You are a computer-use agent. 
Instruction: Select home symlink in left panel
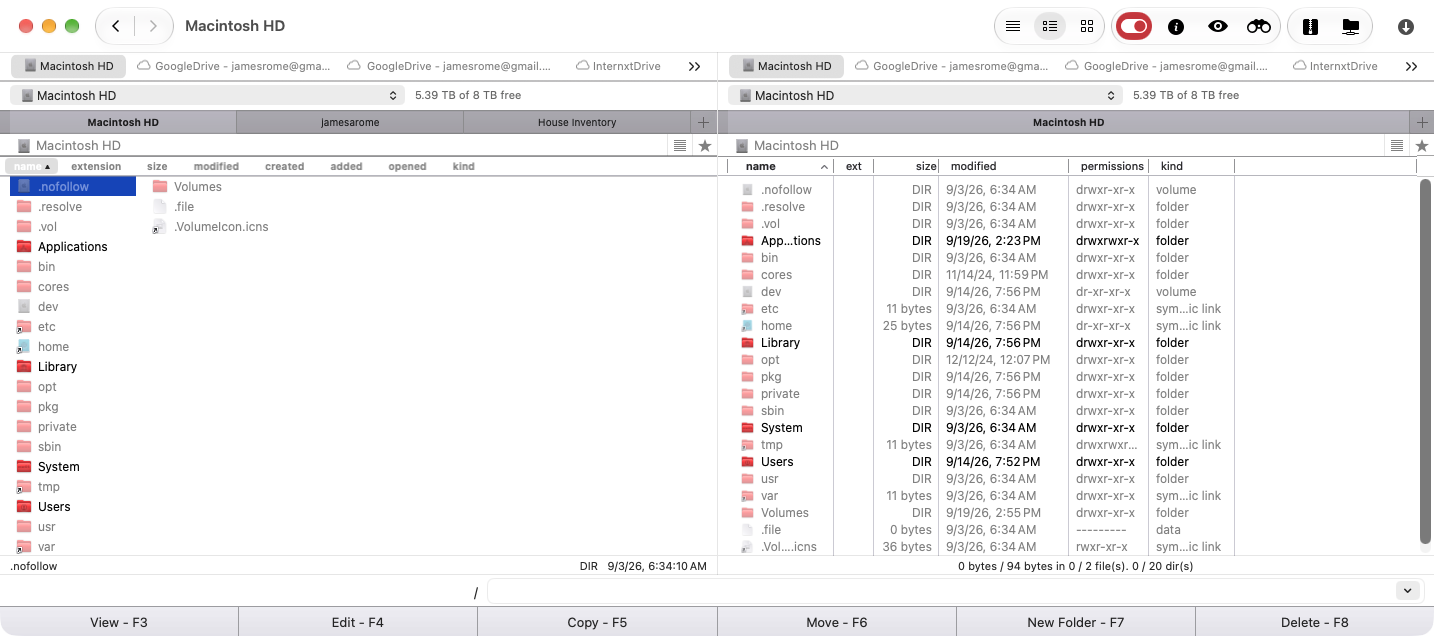(x=53, y=347)
